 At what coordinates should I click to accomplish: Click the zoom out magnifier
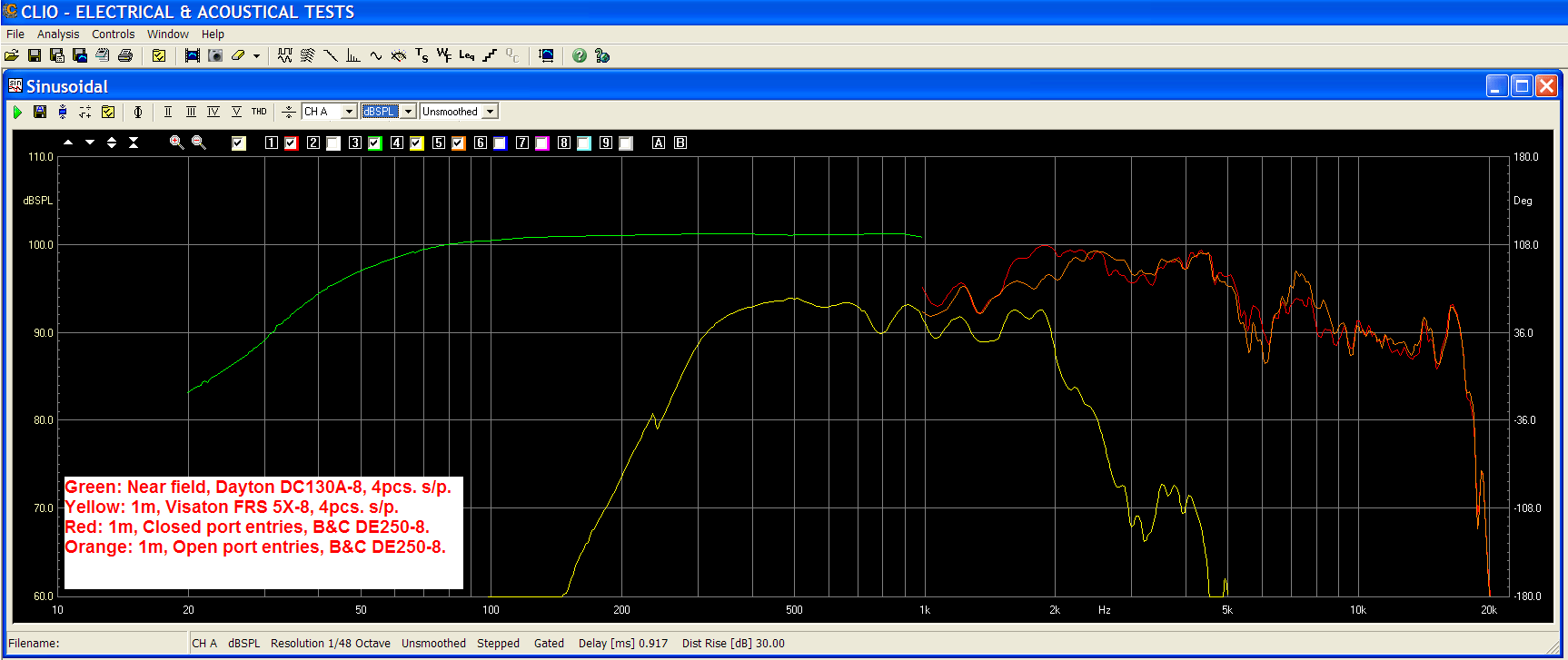pos(199,143)
